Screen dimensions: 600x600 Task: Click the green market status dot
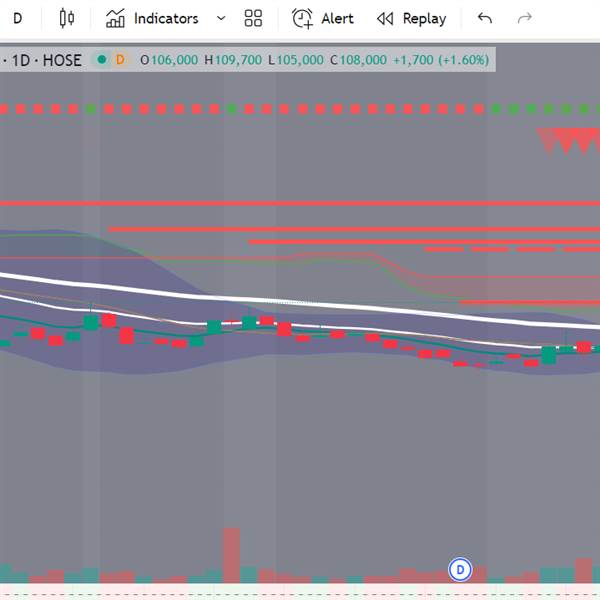click(102, 60)
